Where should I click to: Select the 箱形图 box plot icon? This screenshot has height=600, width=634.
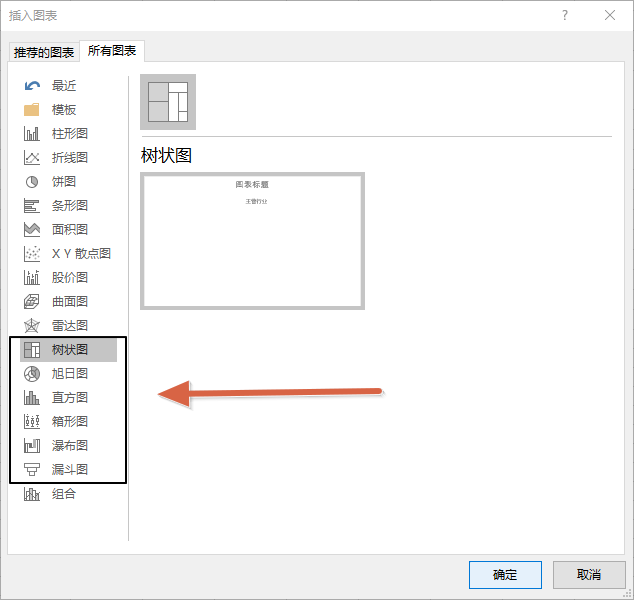pyautogui.click(x=32, y=422)
